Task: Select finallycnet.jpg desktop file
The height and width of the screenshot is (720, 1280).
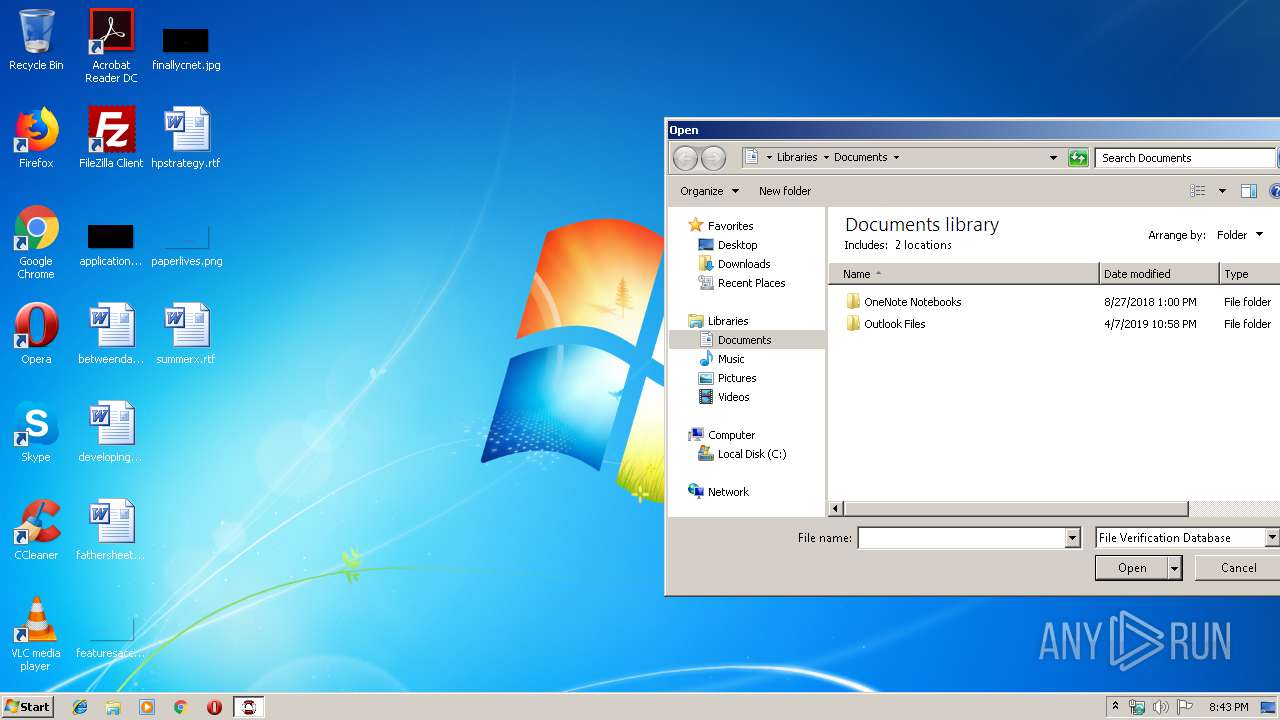Action: [x=186, y=48]
